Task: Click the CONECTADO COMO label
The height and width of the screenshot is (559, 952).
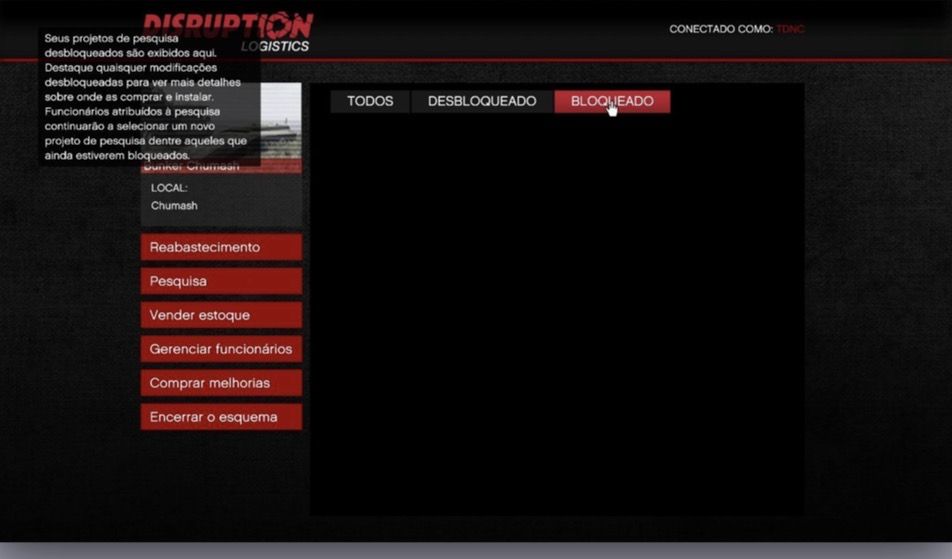Action: [721, 29]
